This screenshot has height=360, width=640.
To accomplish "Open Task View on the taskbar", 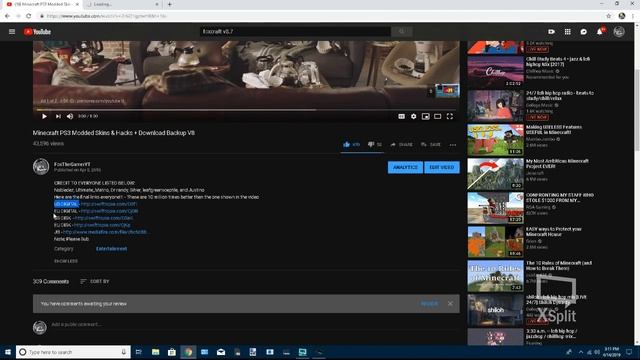I will tap(139, 352).
